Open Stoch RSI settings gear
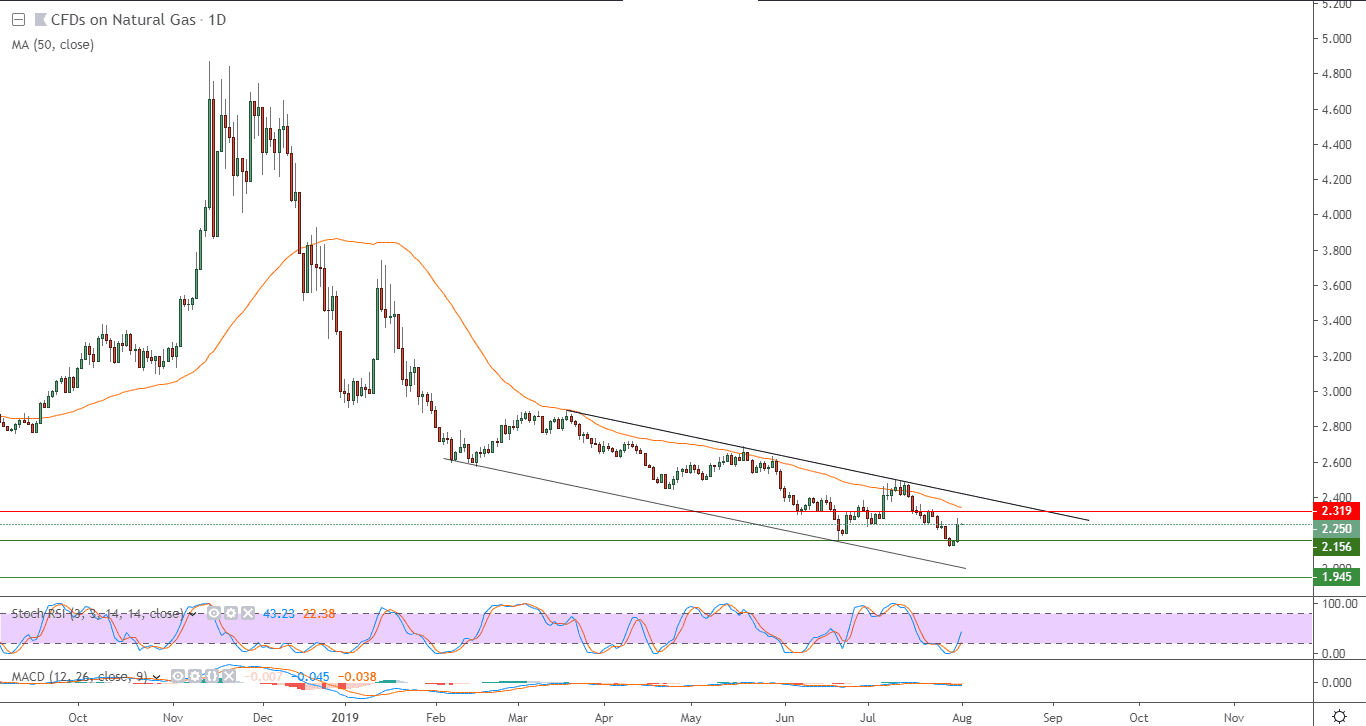1366x726 pixels. click(x=229, y=612)
